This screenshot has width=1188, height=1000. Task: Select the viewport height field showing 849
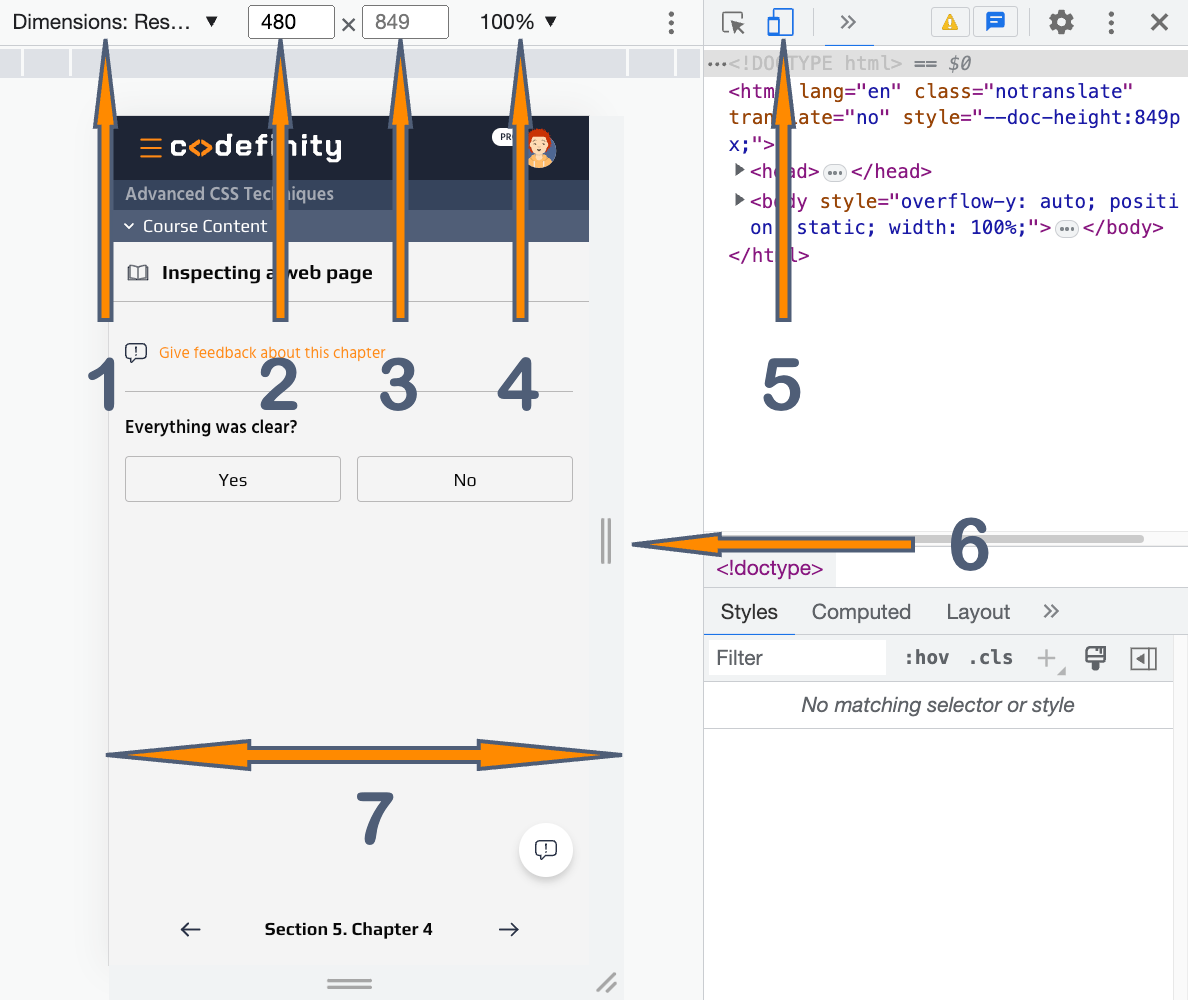coord(405,22)
